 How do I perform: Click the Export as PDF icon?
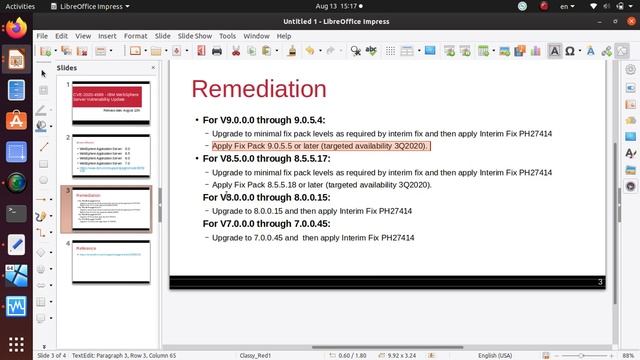tap(201, 51)
